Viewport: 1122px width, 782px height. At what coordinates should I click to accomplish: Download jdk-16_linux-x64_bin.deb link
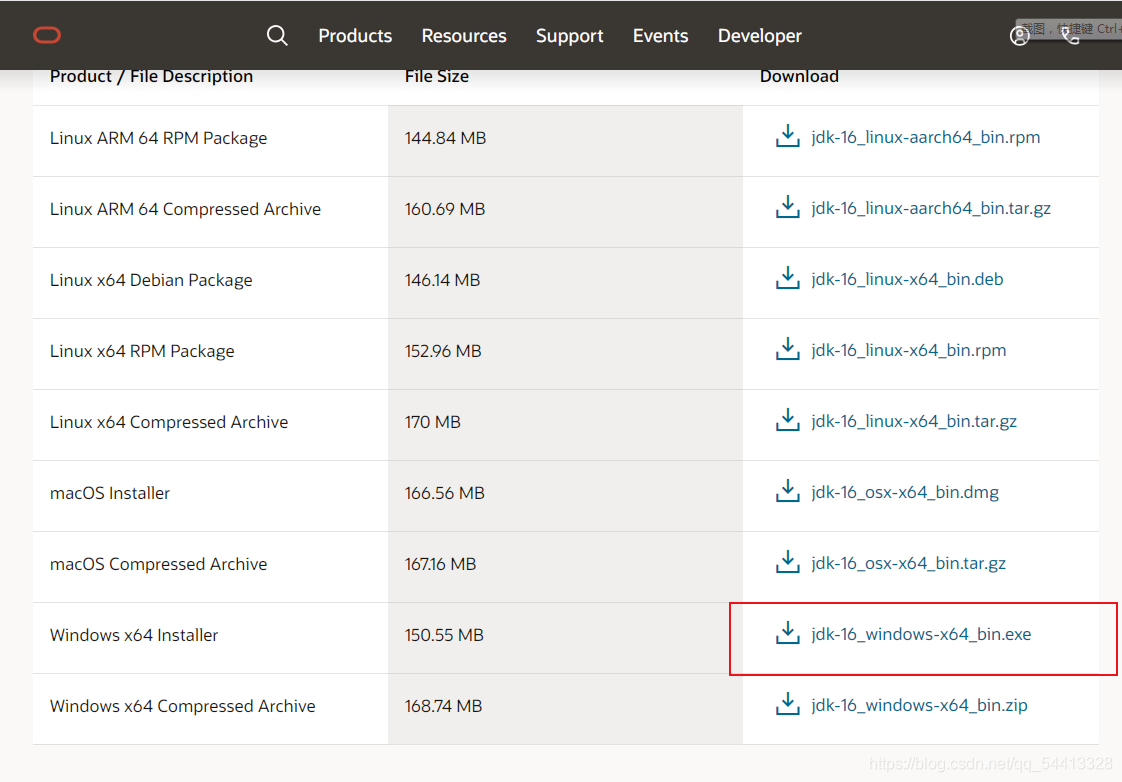coord(907,279)
